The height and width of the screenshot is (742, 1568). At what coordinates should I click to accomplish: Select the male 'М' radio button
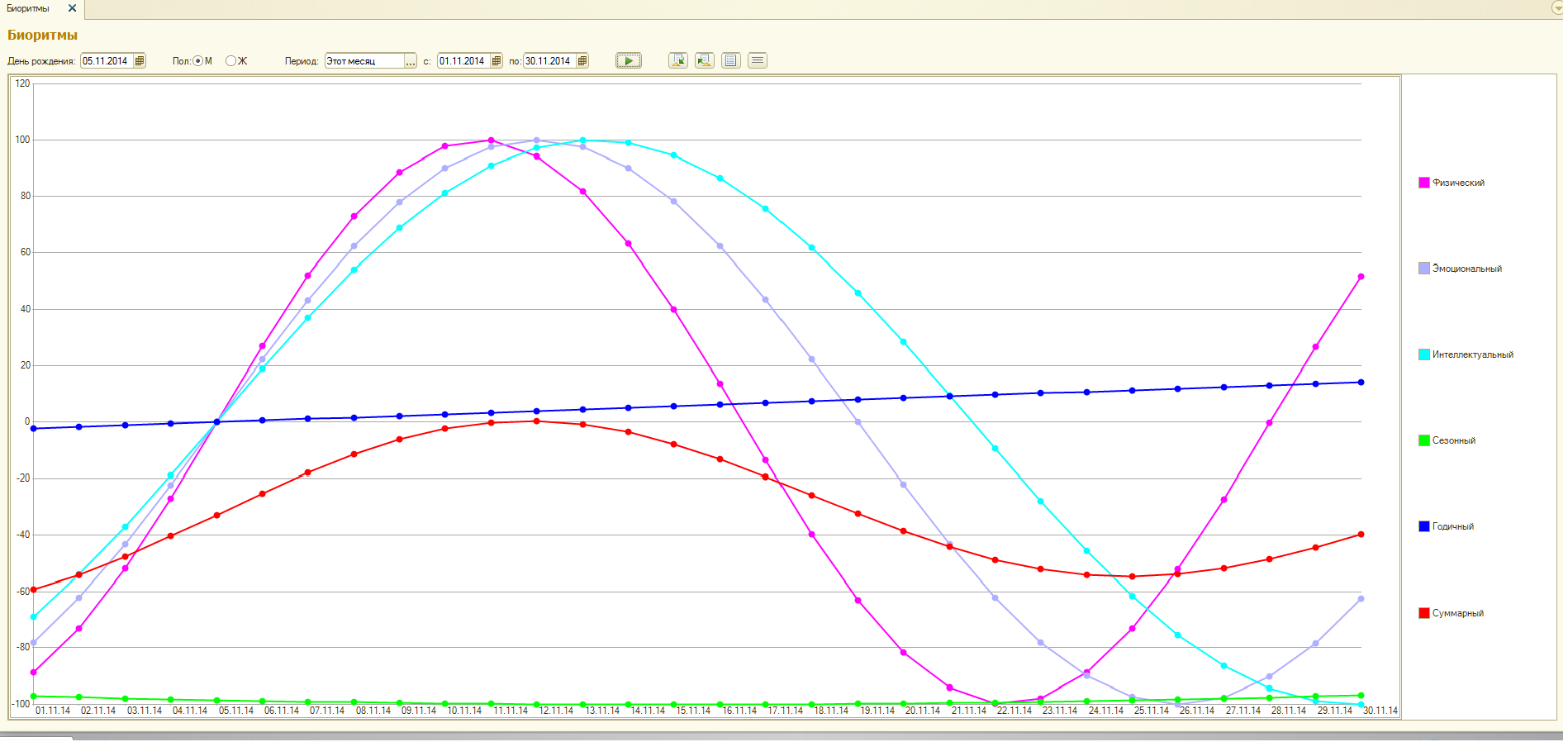(198, 61)
